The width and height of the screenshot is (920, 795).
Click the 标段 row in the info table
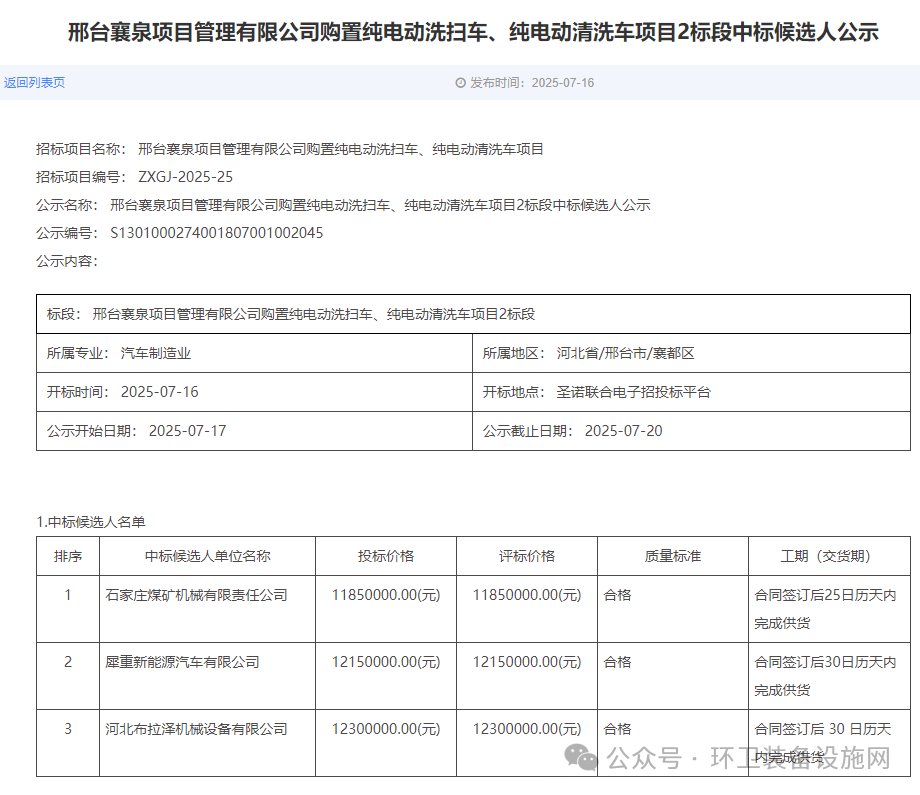pos(473,314)
